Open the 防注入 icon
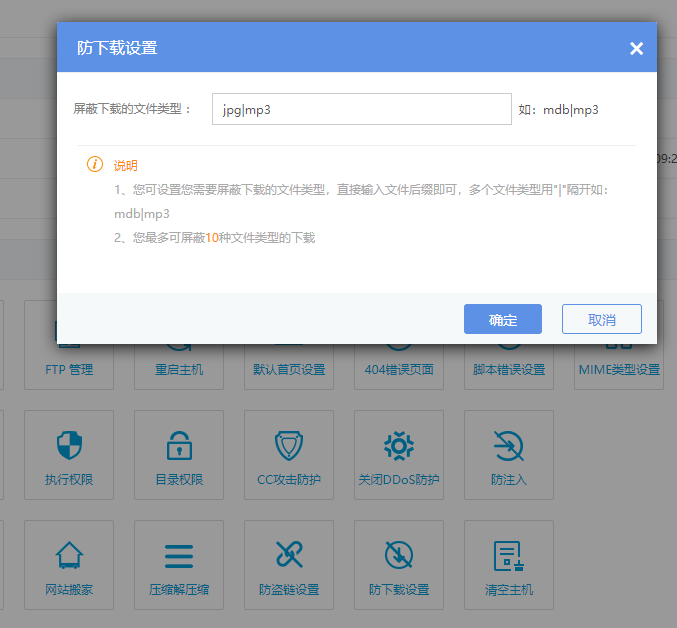The height and width of the screenshot is (628, 677). coord(509,446)
